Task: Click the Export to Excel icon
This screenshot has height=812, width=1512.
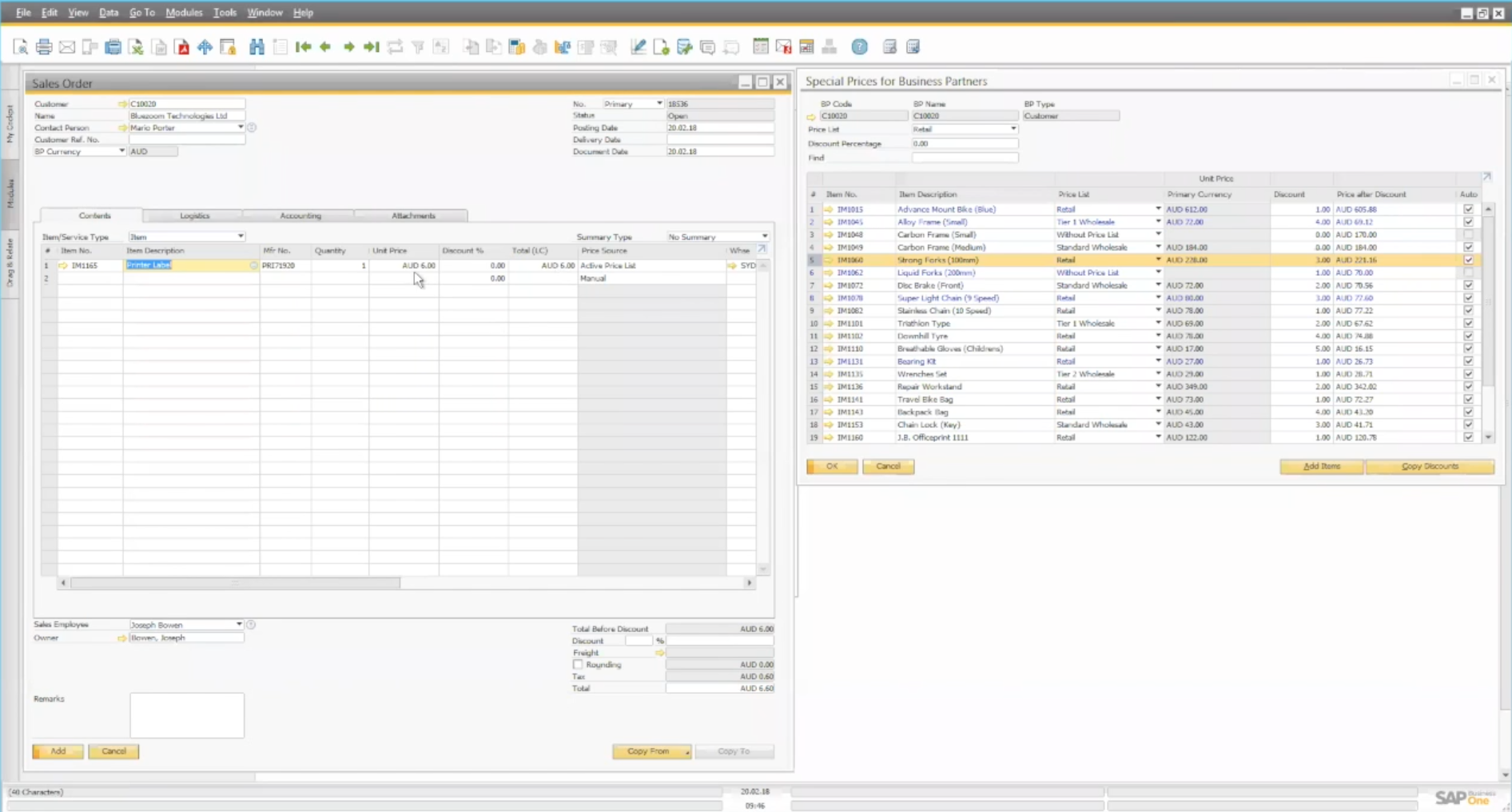Action: tap(137, 47)
